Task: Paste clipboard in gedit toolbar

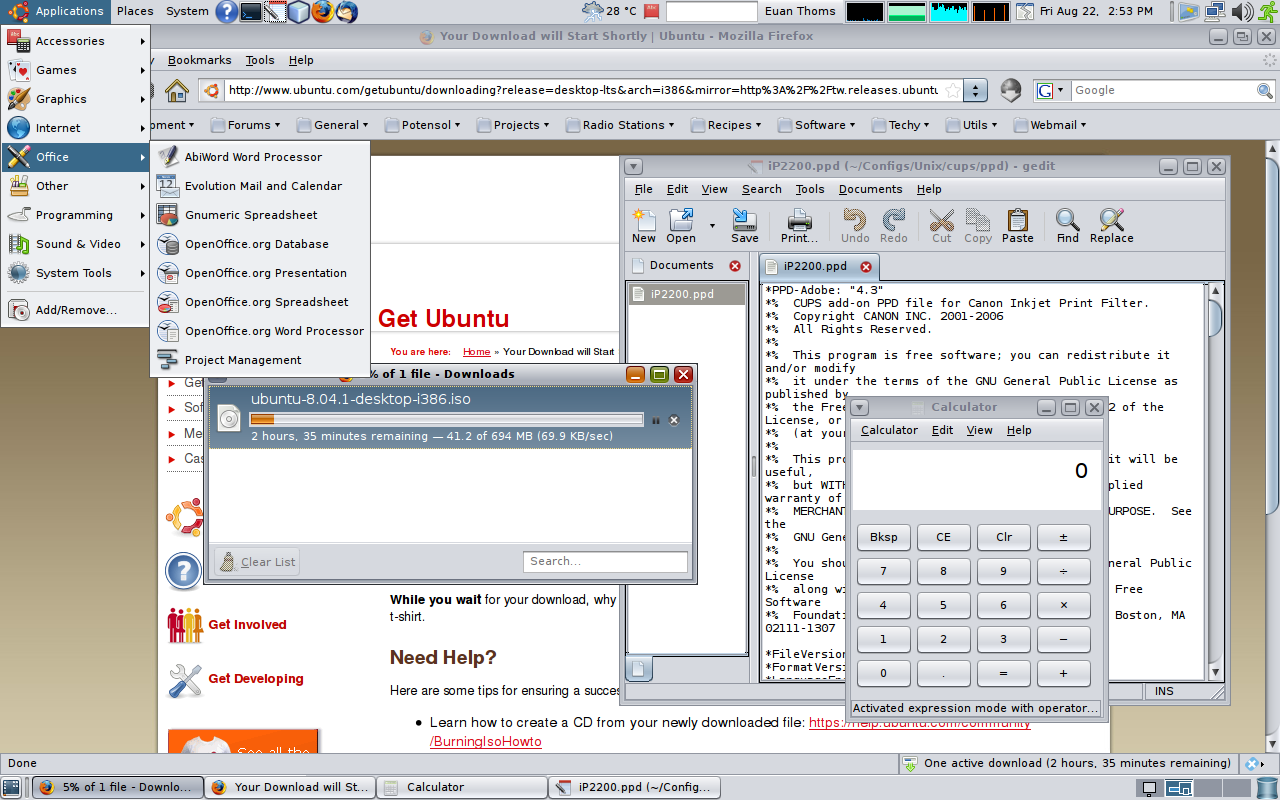Action: click(x=1018, y=225)
